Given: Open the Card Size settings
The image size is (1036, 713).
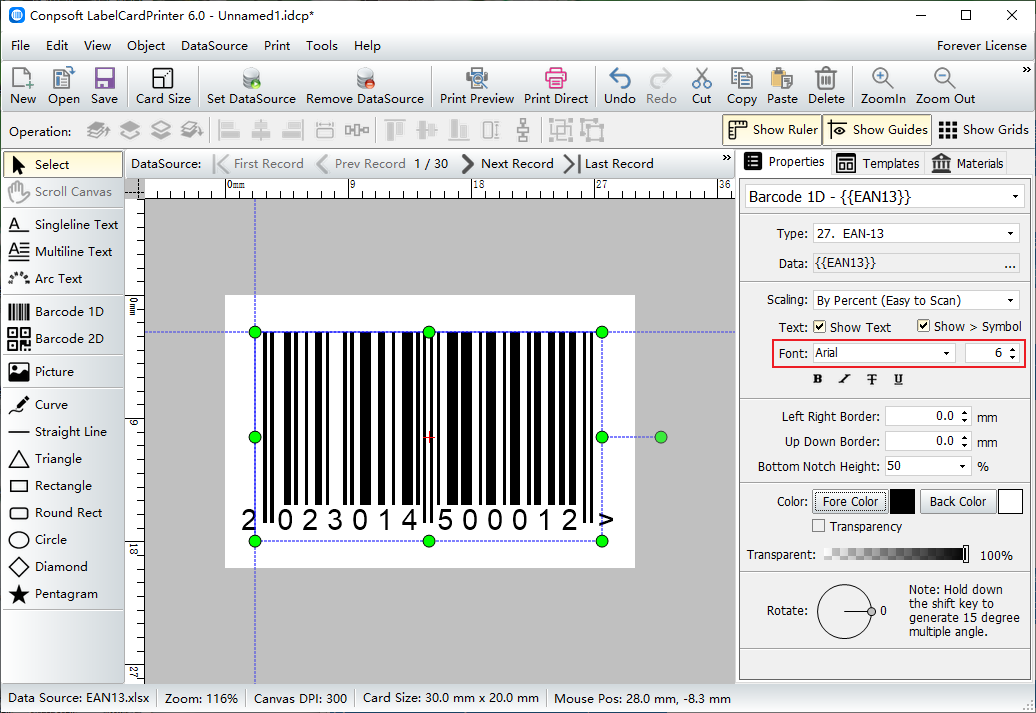Looking at the screenshot, I should click(163, 86).
